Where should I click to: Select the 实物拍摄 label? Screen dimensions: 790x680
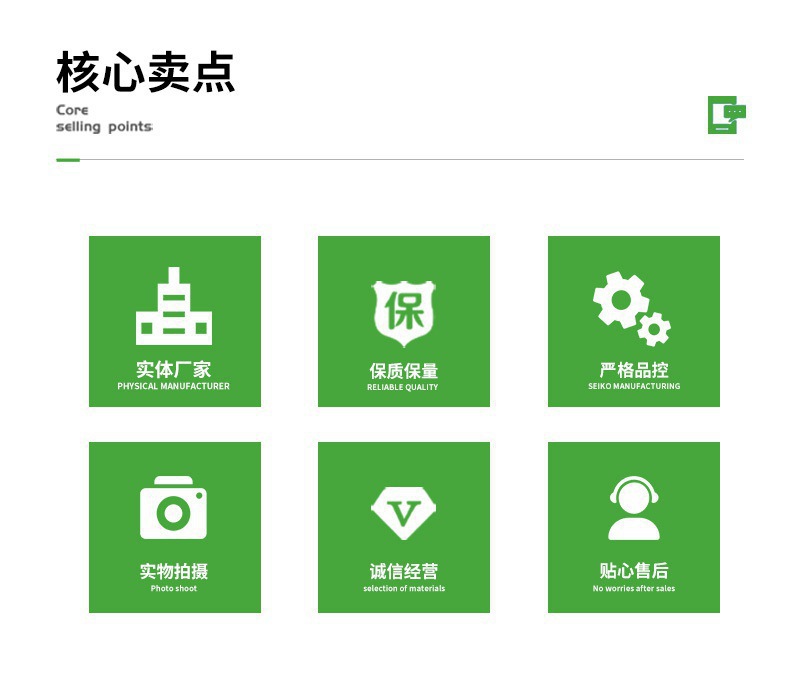pyautogui.click(x=174, y=571)
